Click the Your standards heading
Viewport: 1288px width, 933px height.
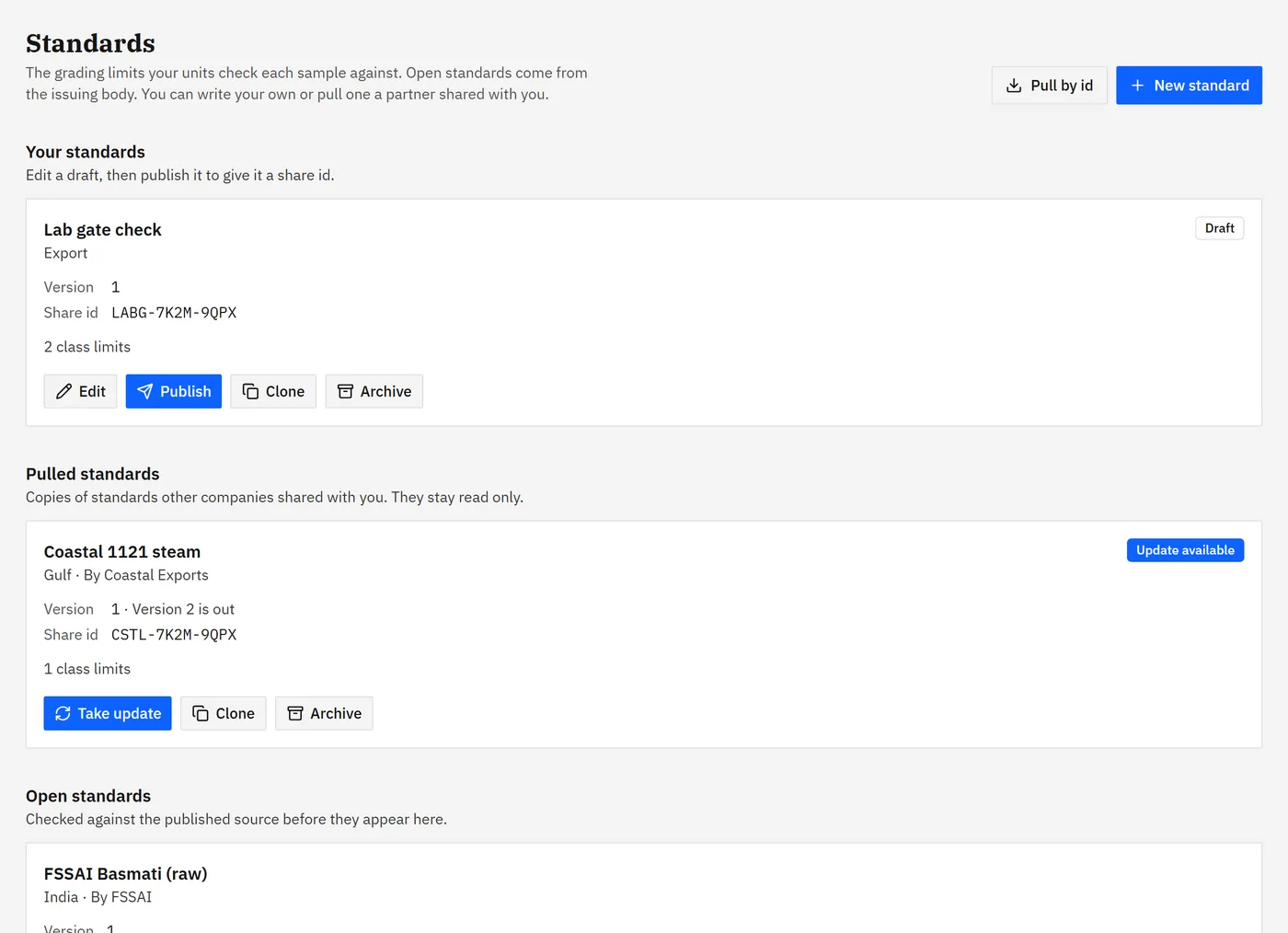click(86, 152)
